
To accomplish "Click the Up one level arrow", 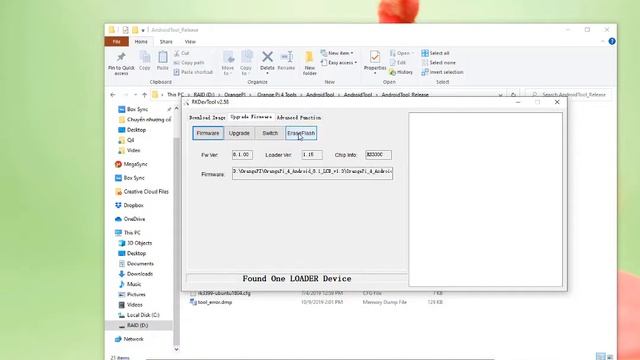I will click(144, 95).
